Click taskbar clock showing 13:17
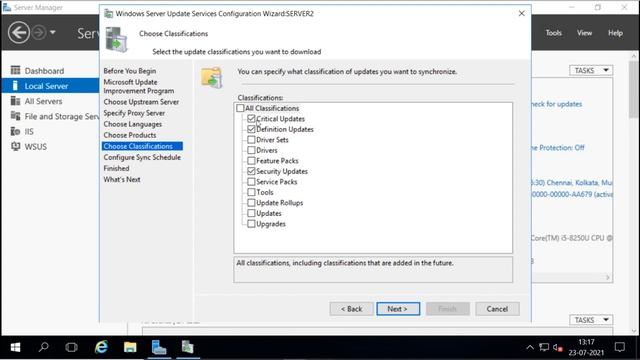This screenshot has height=360, width=640. pyautogui.click(x=586, y=347)
